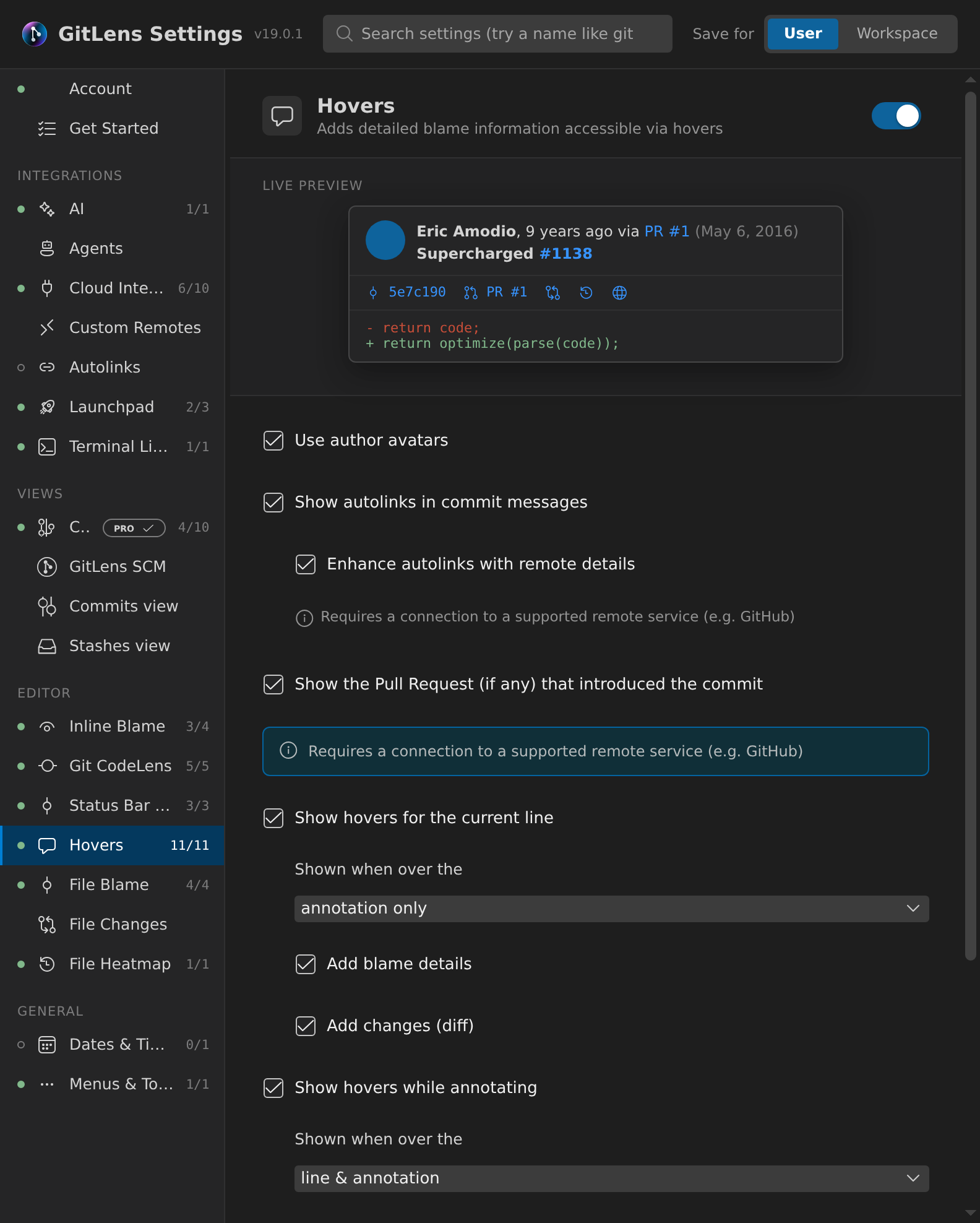The width and height of the screenshot is (980, 1223).
Task: Open the Get Started checklist icon
Action: pyautogui.click(x=47, y=128)
